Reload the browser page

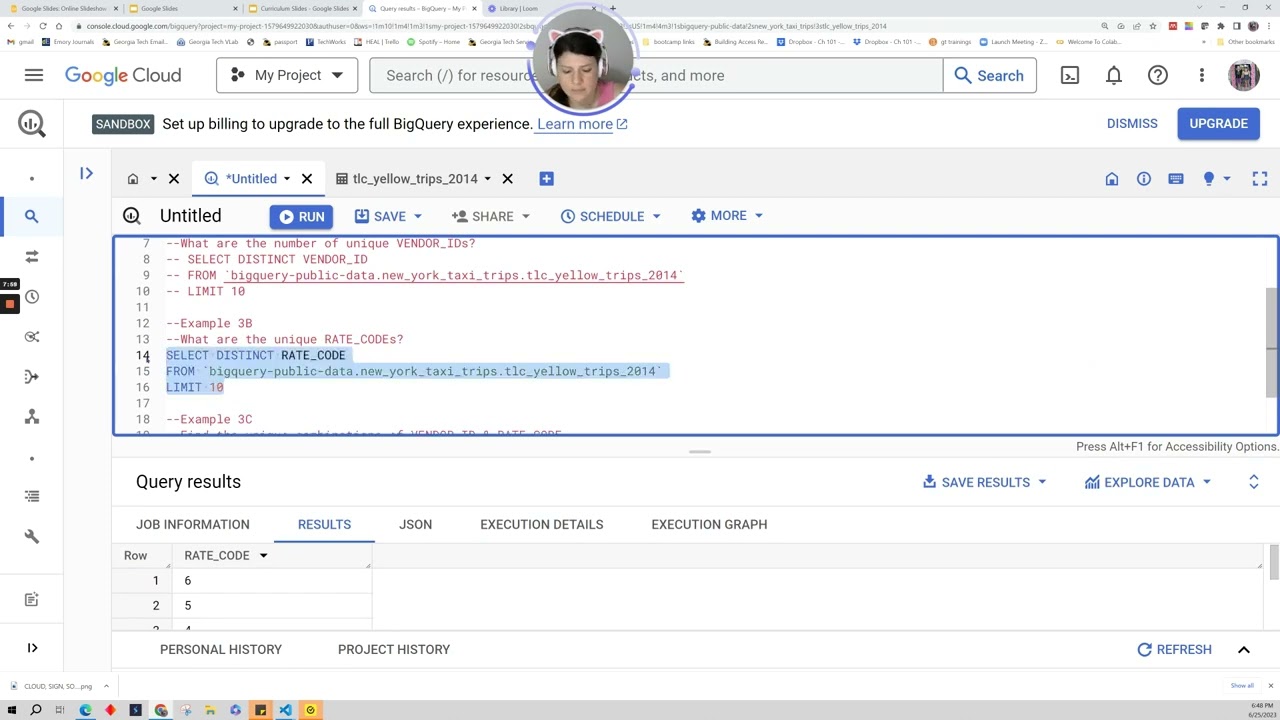(x=43, y=26)
